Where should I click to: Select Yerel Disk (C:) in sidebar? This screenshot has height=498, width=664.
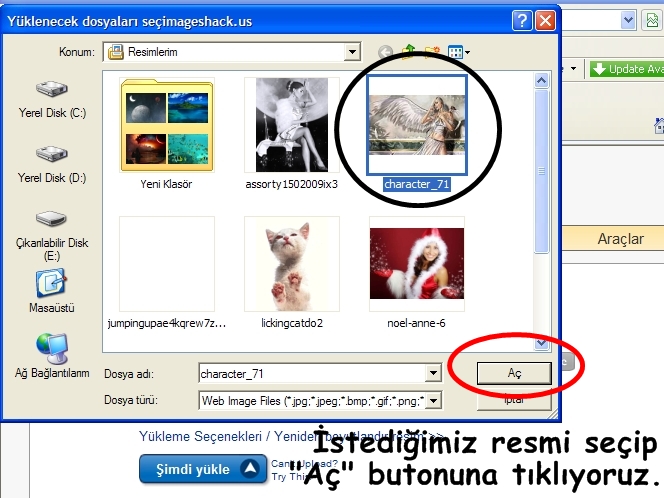coord(51,98)
